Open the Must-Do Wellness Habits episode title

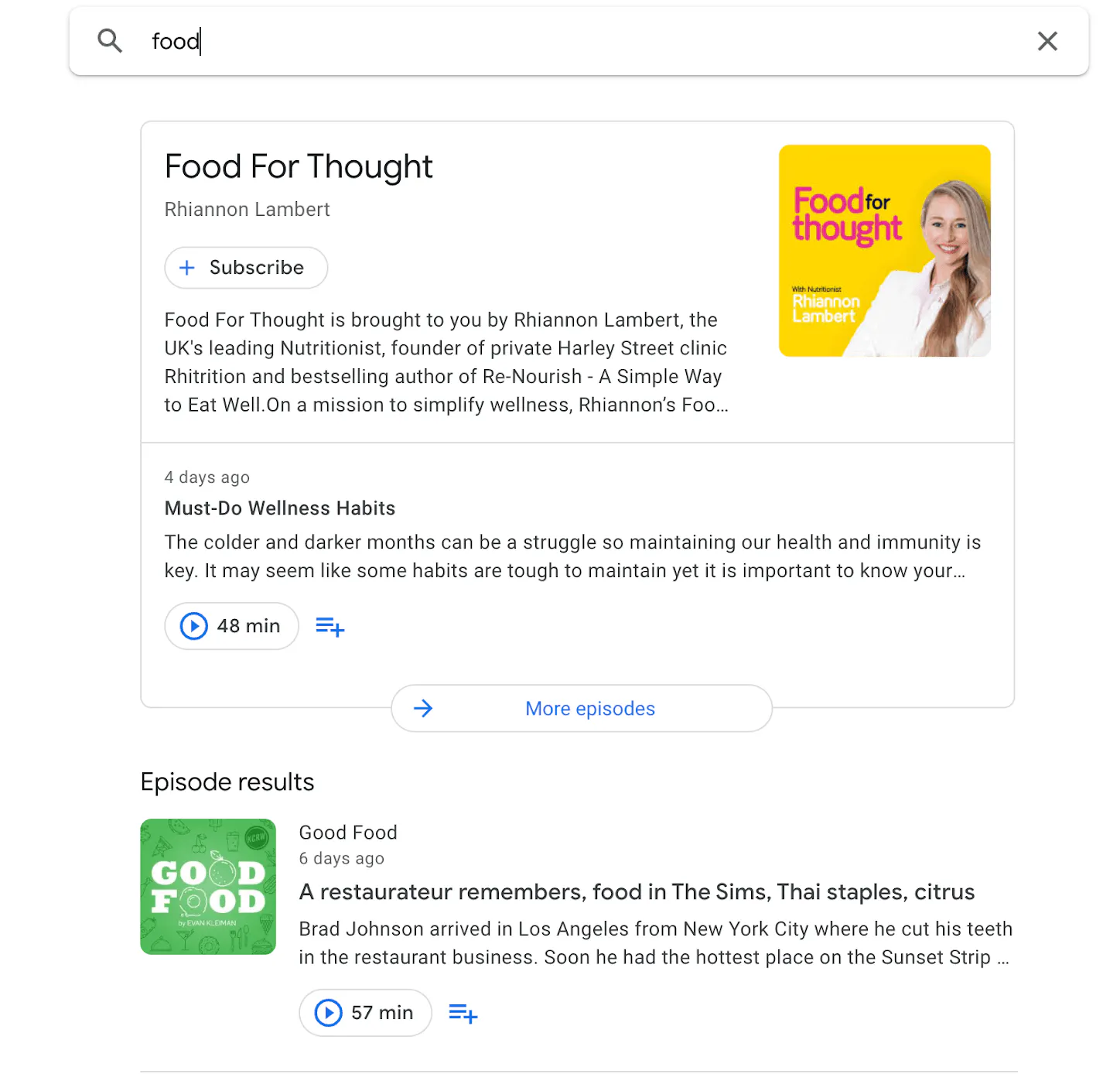(x=280, y=508)
